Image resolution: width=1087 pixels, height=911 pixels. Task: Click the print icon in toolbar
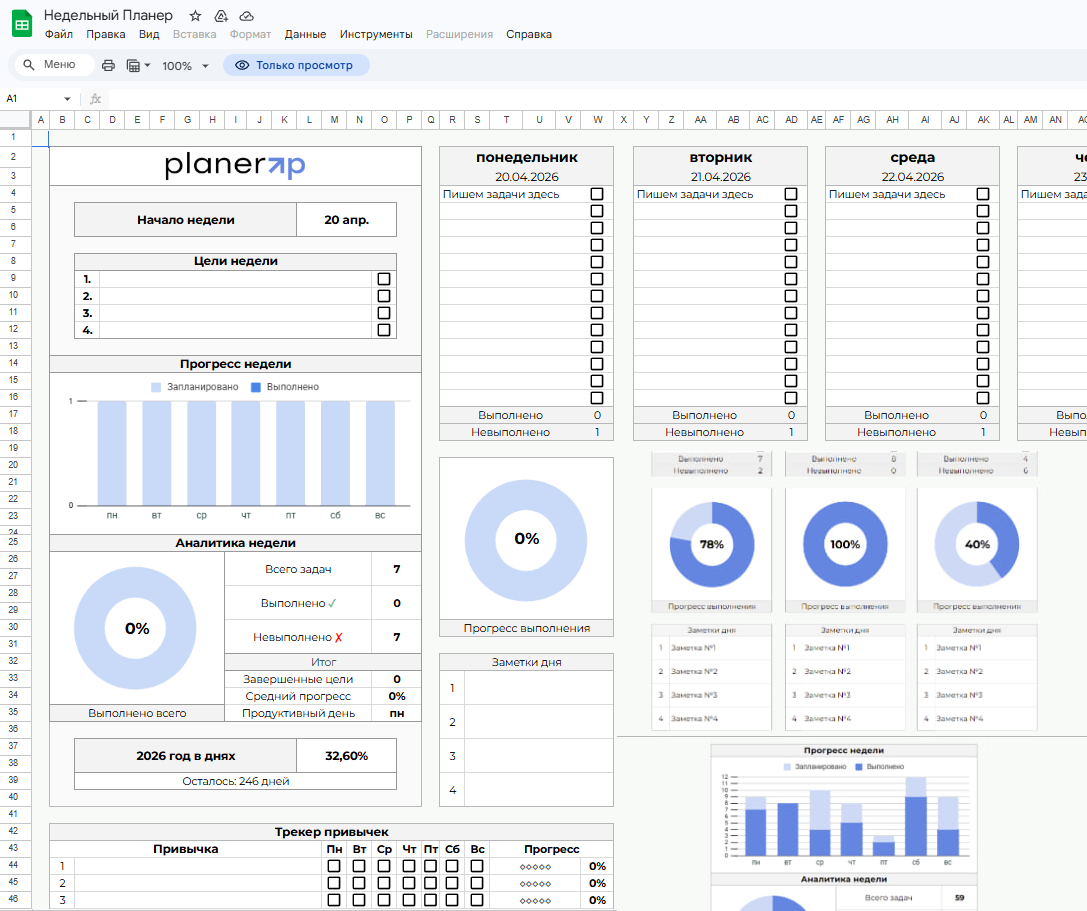108,65
